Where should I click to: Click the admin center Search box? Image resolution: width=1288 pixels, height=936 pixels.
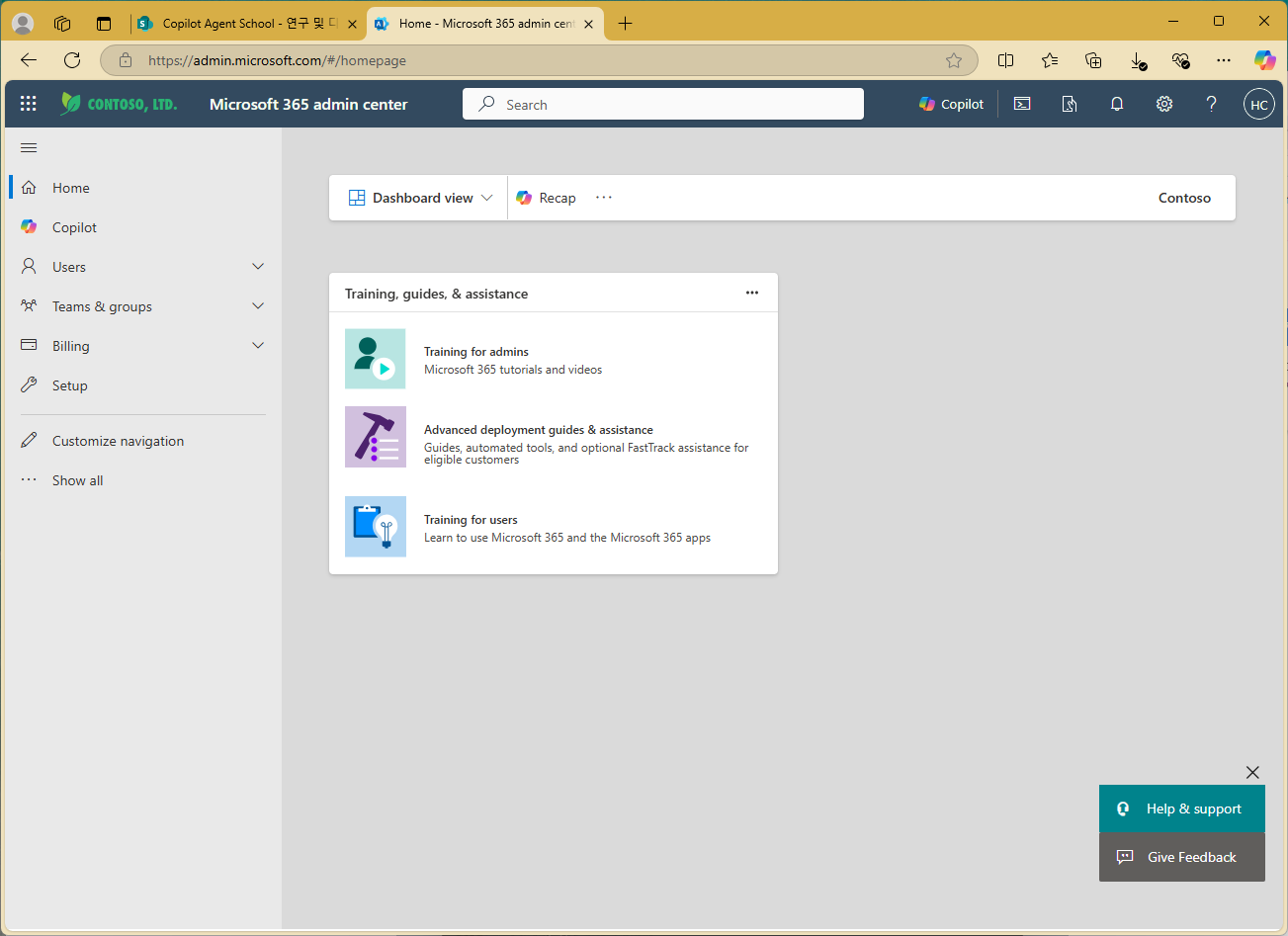pos(663,104)
